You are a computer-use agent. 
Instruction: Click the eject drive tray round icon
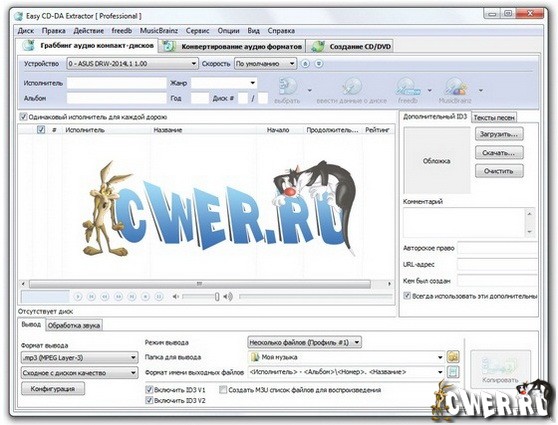click(305, 64)
